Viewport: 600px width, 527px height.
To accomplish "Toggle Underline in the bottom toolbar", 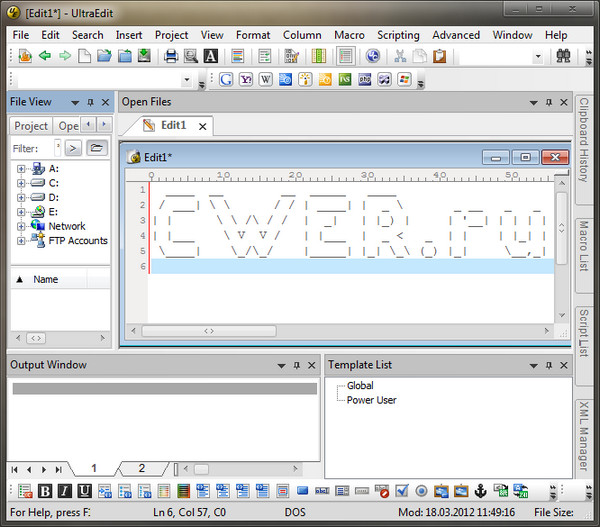I will [84, 491].
